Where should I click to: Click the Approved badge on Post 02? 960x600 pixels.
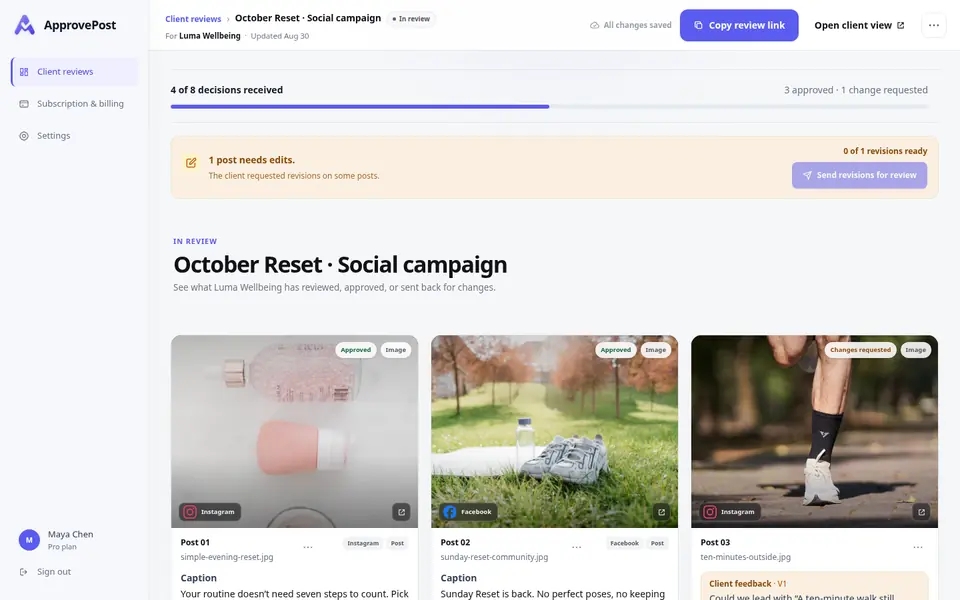coord(616,350)
